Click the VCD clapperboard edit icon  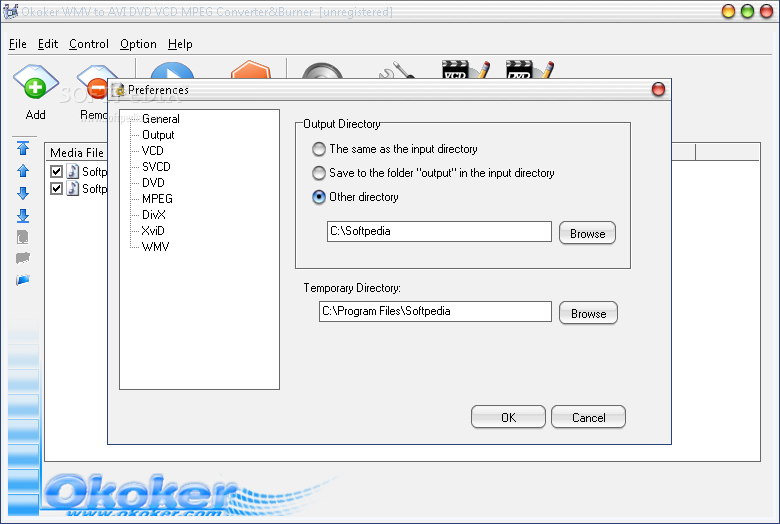[x=466, y=70]
